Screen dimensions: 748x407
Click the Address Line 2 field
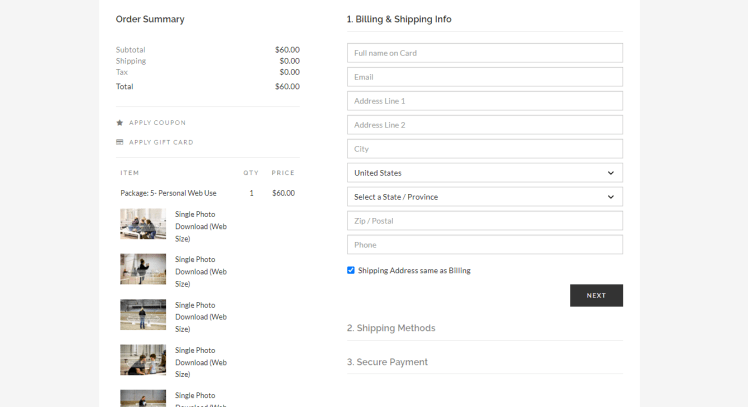point(484,125)
